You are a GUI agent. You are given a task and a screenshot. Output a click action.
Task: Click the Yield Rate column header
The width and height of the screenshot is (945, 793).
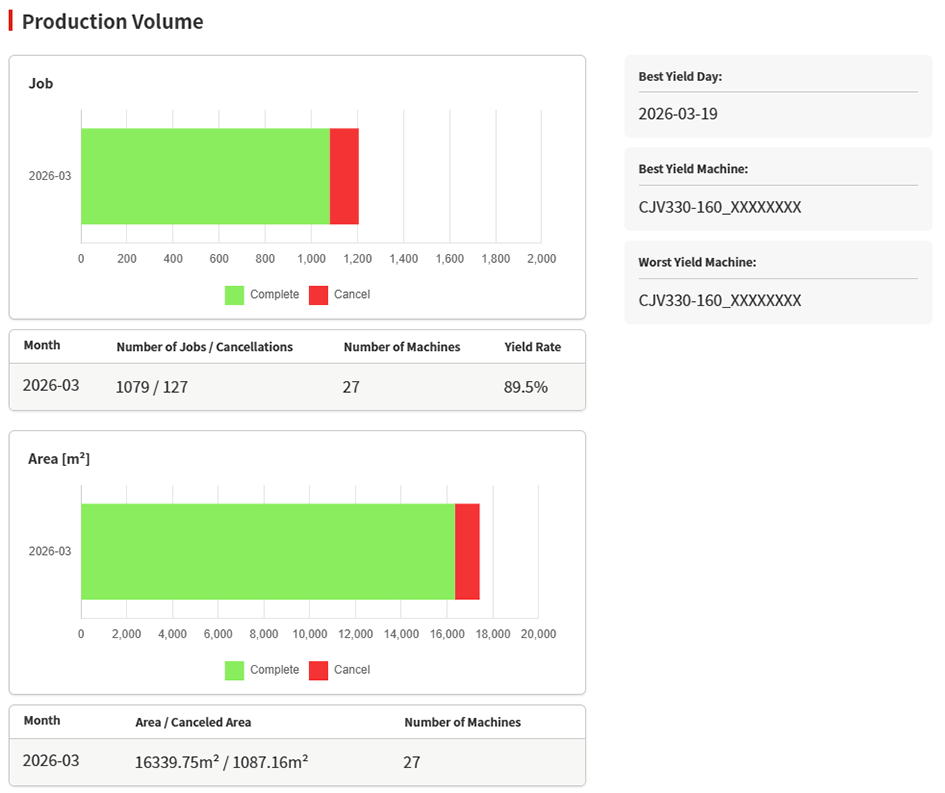click(x=533, y=347)
